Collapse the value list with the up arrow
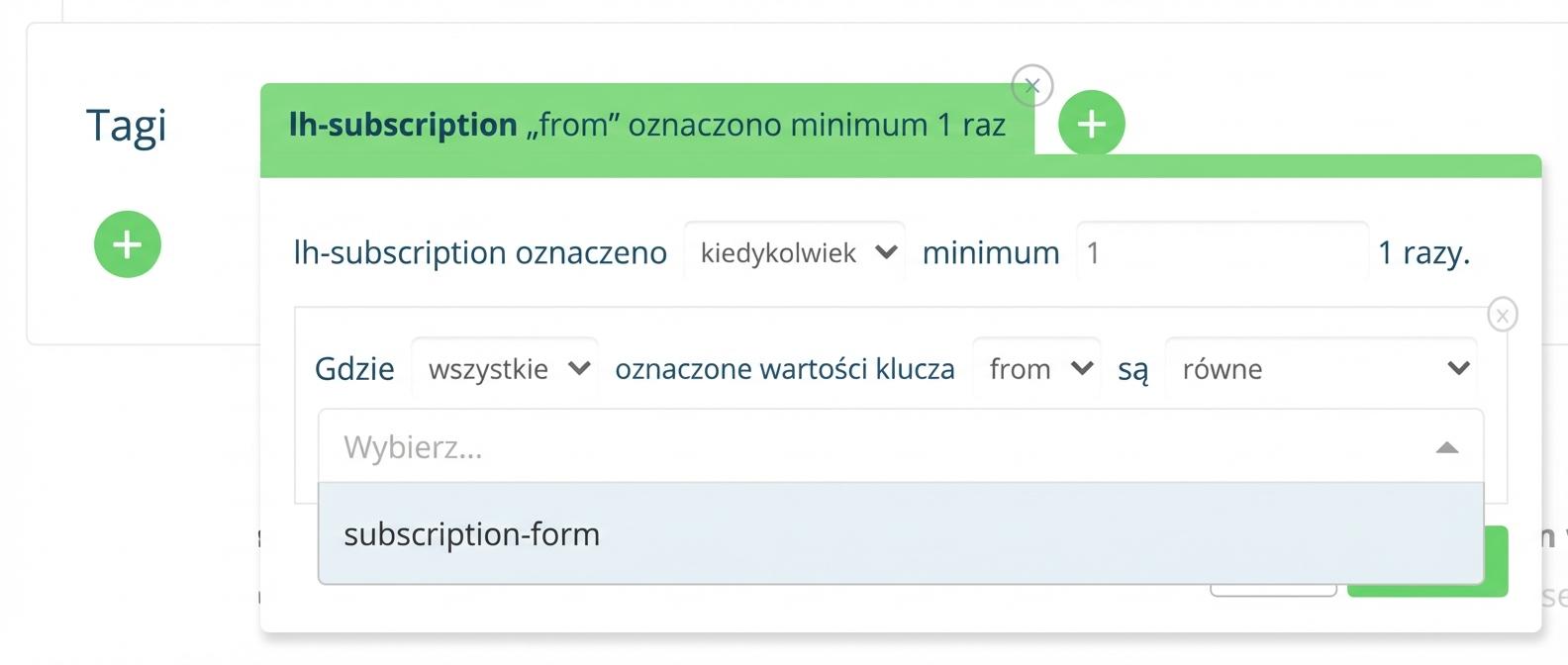The height and width of the screenshot is (665, 1568). (x=1446, y=448)
